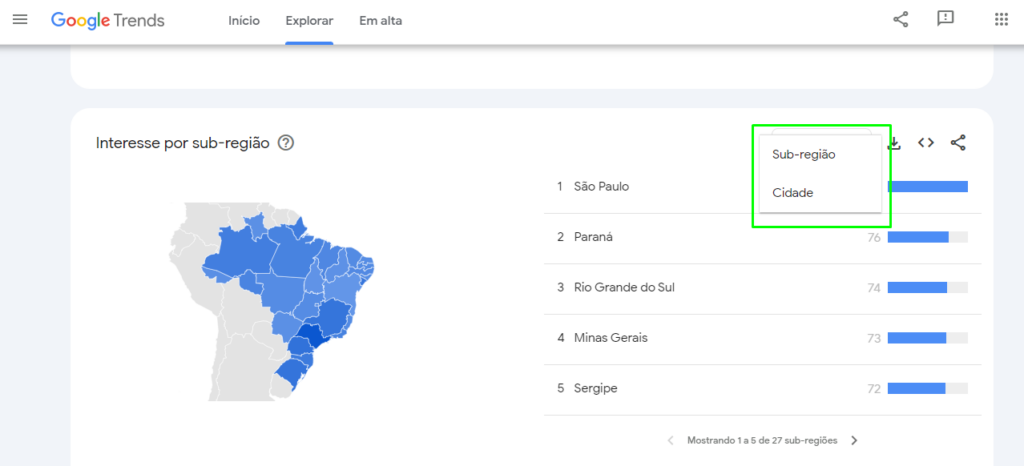Click the header share icon

pyautogui.click(x=901, y=20)
